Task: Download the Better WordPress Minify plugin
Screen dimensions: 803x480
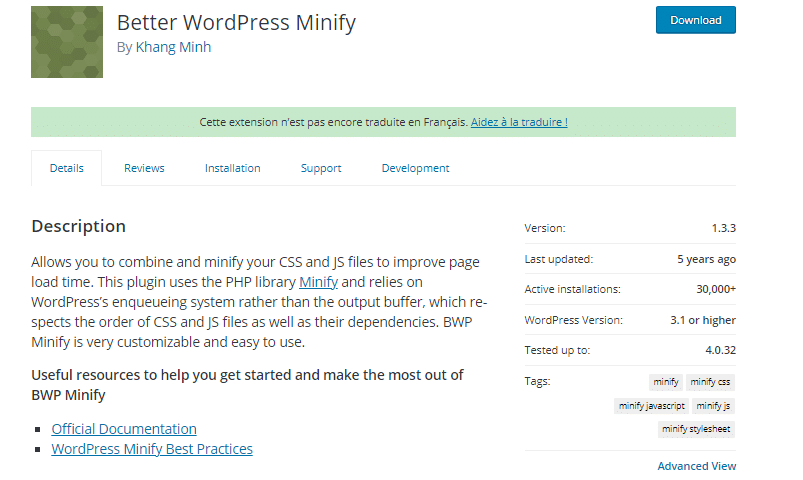Action: 695,20
